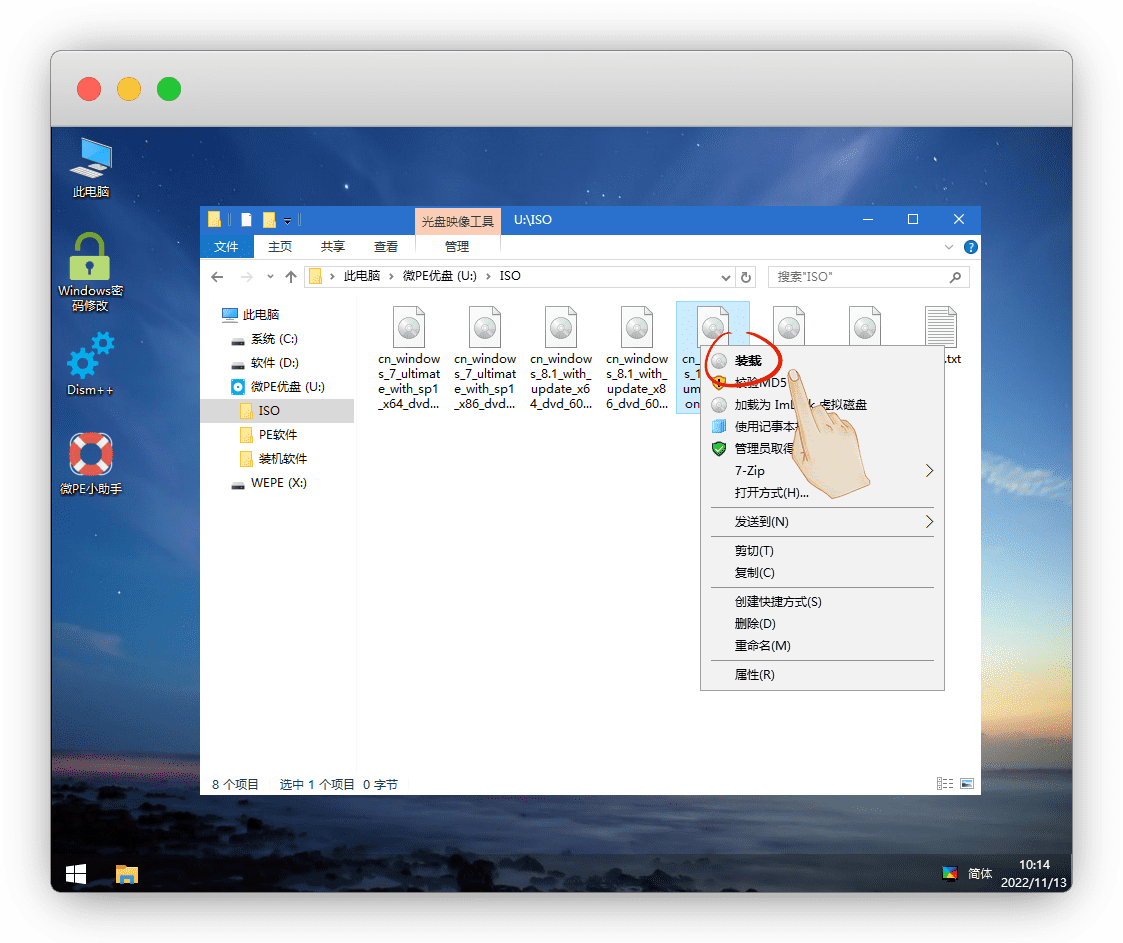
Task: Launch 微PE小助手 from the desktop
Action: [90, 463]
